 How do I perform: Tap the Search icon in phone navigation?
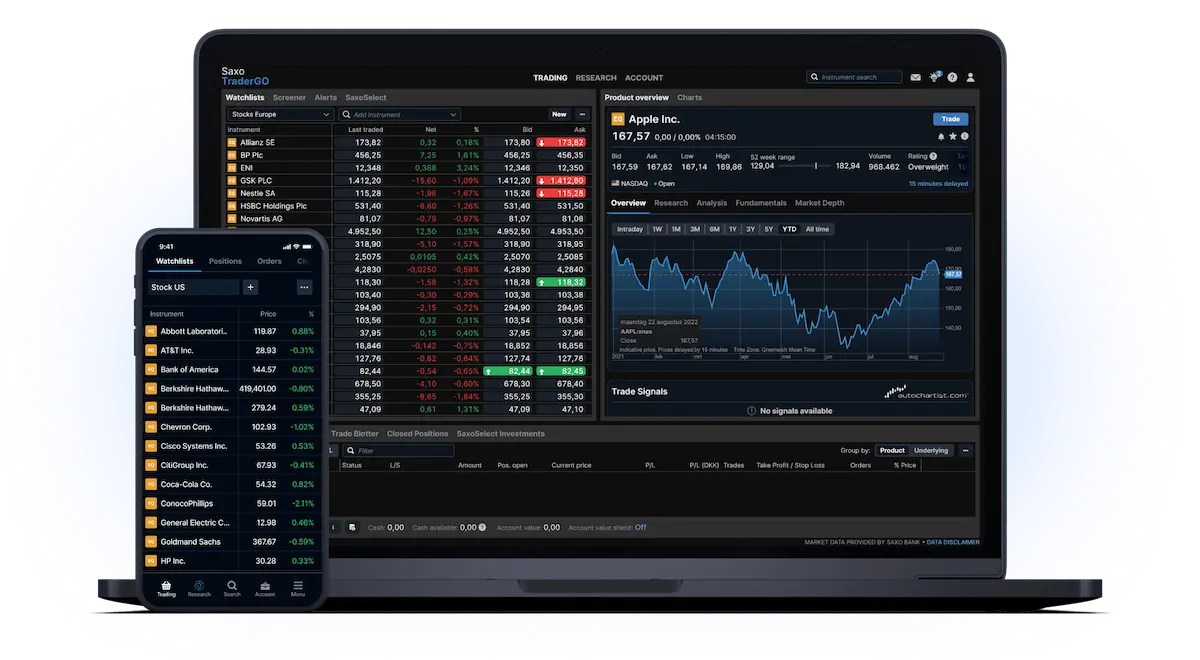click(232, 588)
